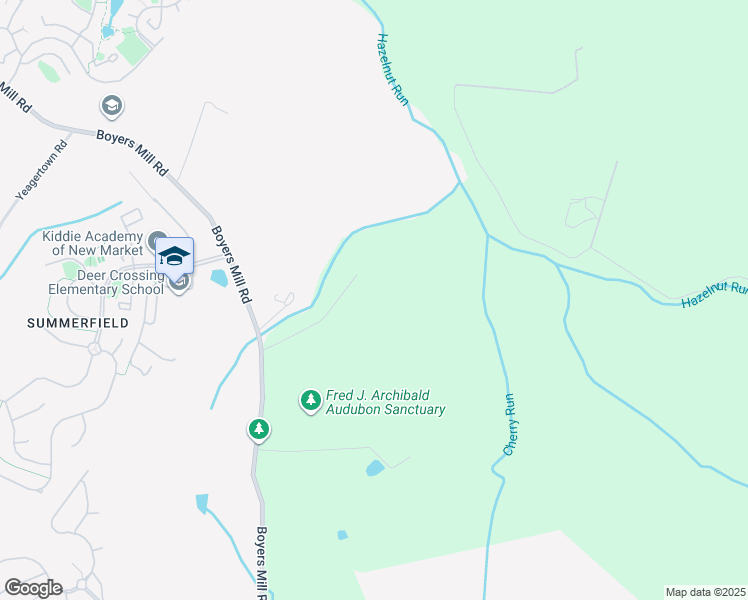
Task: Click the Boyers Mill Rd label near the top left
Action: click(x=133, y=153)
